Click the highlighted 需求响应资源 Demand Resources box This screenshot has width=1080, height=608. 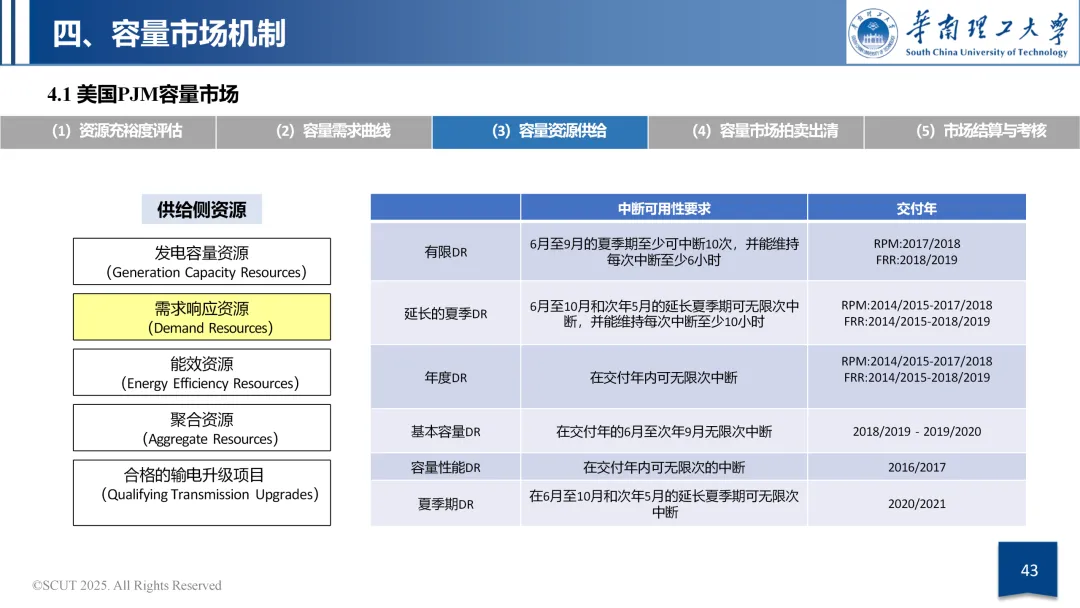click(x=202, y=317)
